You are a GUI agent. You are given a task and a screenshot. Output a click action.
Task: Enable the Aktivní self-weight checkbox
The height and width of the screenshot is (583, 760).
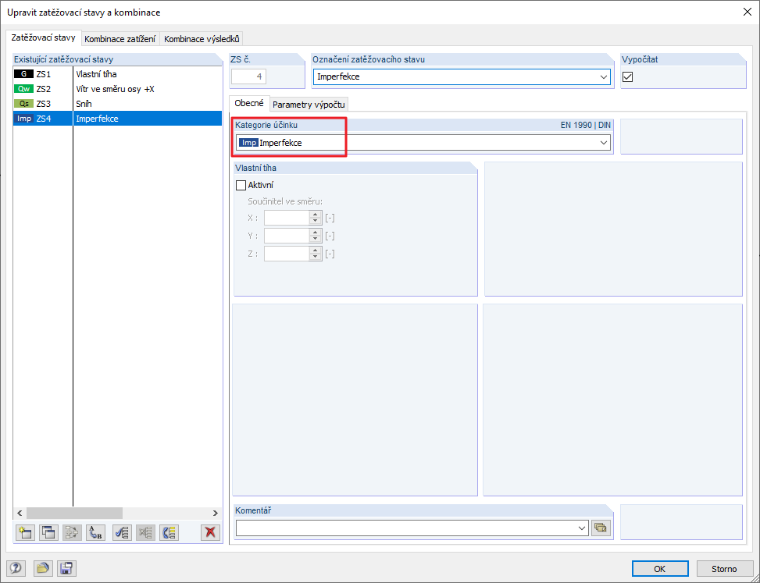tap(241, 185)
